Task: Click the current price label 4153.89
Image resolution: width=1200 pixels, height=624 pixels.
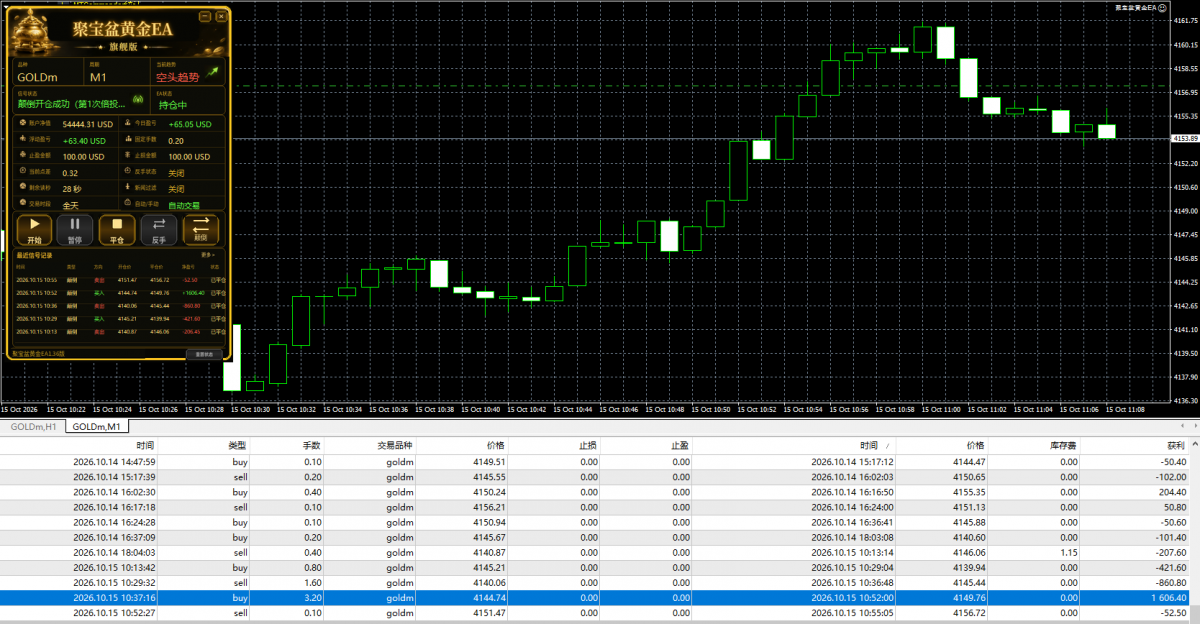Action: click(x=1184, y=138)
